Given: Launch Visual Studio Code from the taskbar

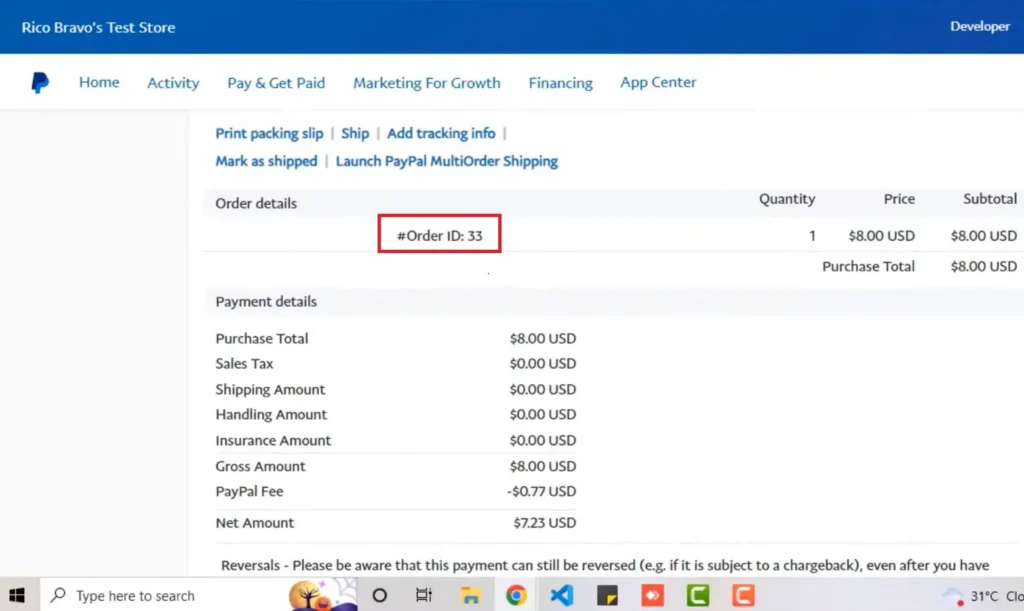Looking at the screenshot, I should pos(561,595).
